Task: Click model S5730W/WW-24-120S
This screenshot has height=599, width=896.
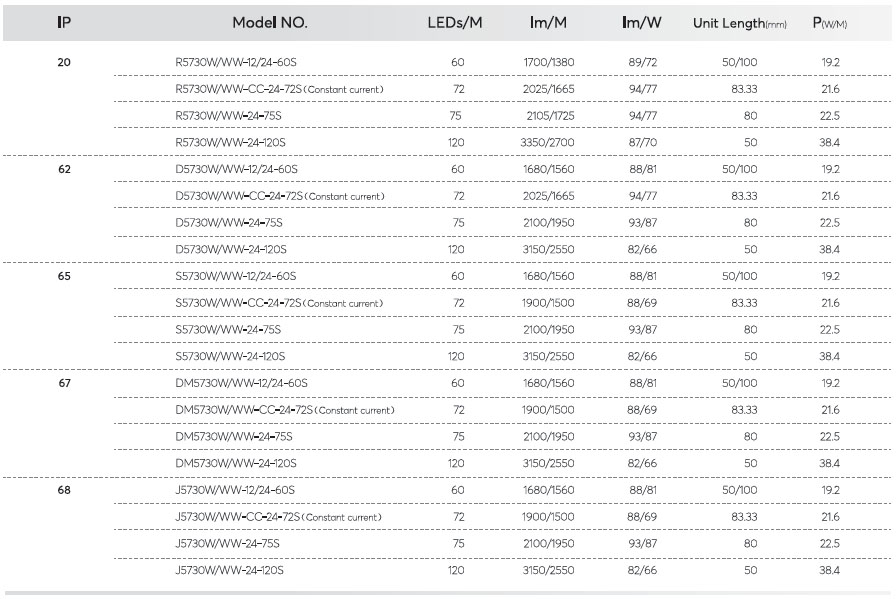Action: (230, 357)
